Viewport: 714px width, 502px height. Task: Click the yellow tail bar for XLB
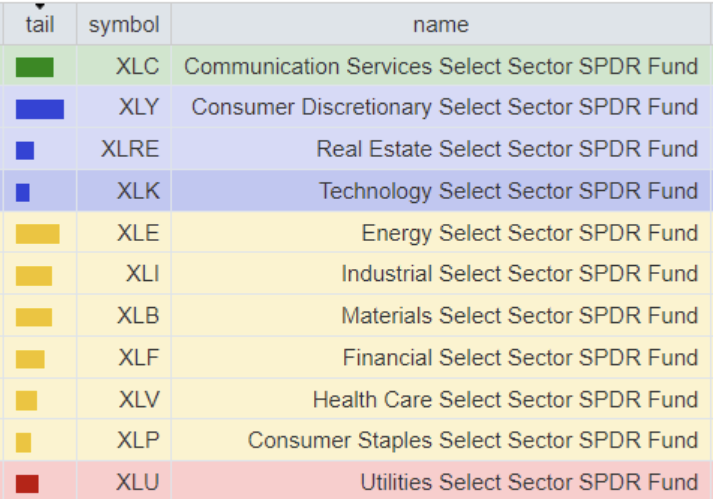point(34,317)
